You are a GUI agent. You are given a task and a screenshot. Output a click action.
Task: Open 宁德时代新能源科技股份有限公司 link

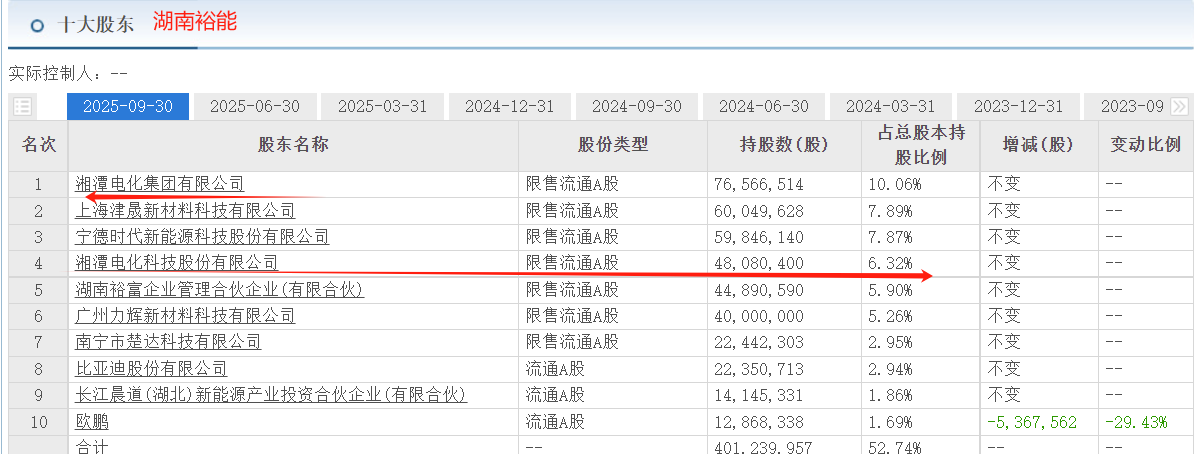(202, 237)
